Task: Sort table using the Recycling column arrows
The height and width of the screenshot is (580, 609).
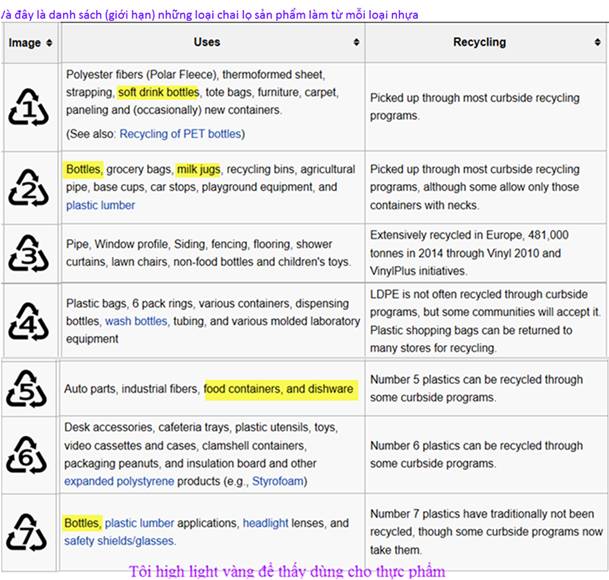Action: coord(599,43)
